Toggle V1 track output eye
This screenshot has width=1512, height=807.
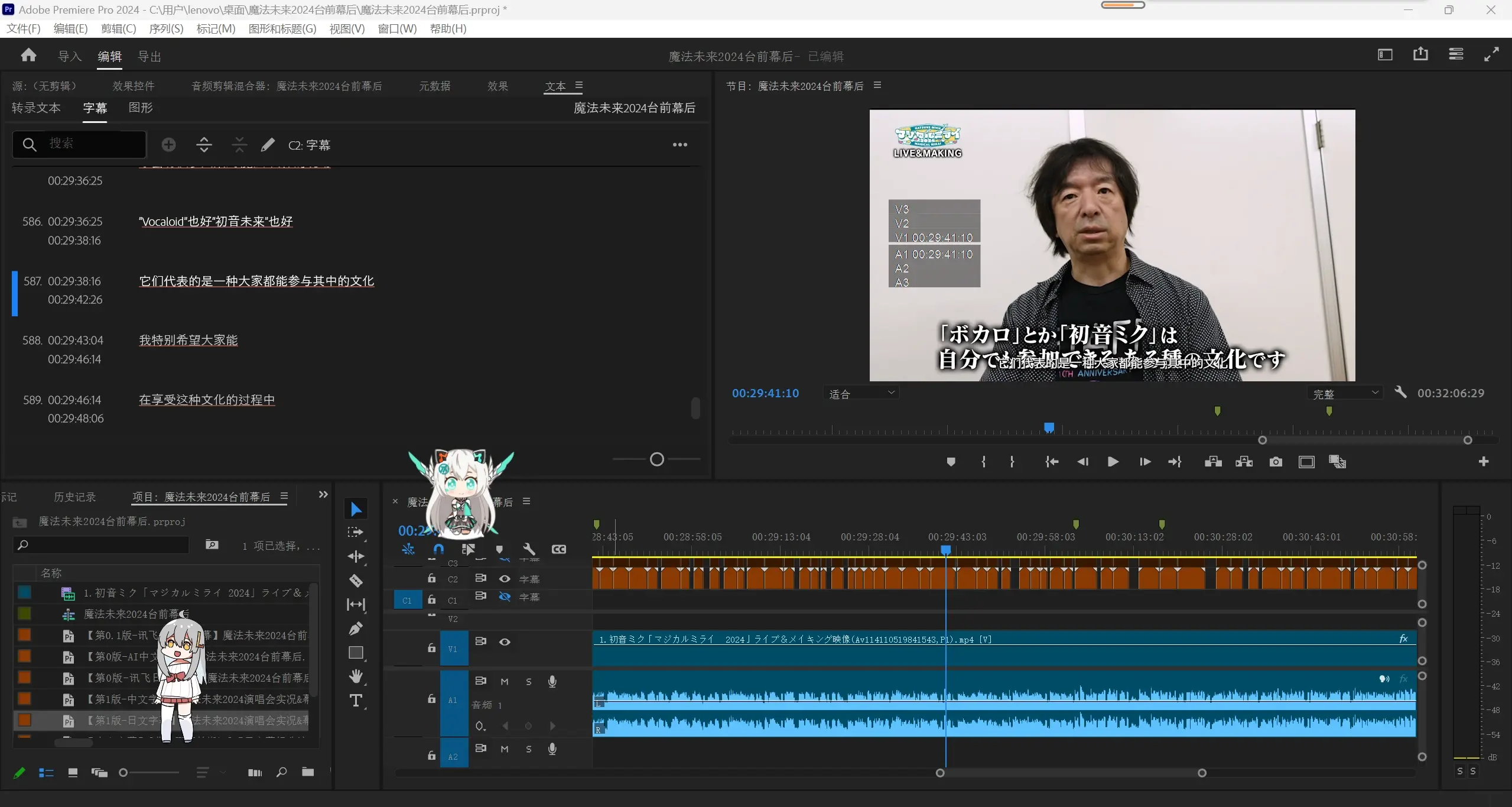[505, 642]
